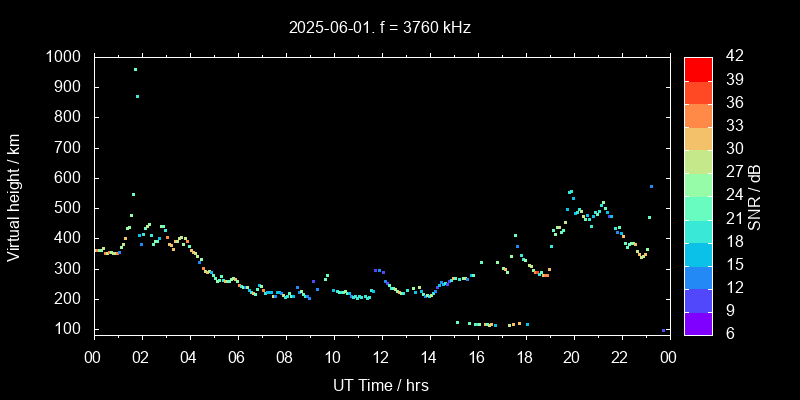Click the 'SNR / dB' colorbar label

[753, 196]
